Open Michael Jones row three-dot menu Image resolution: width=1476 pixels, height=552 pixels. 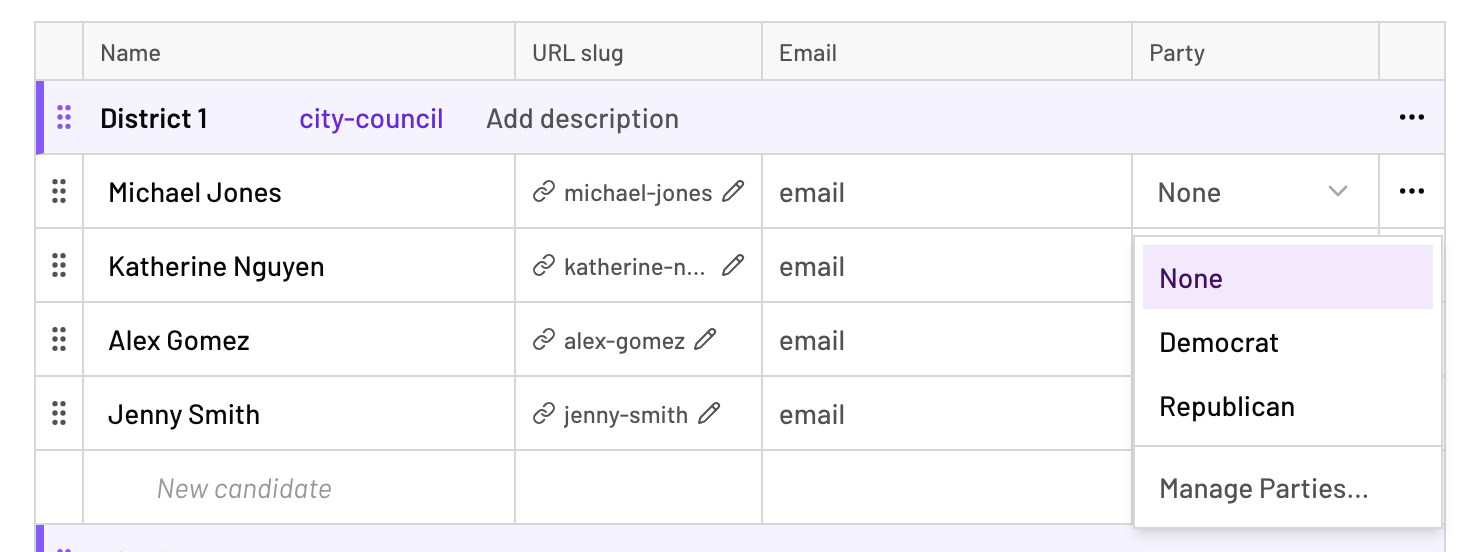[x=1412, y=191]
